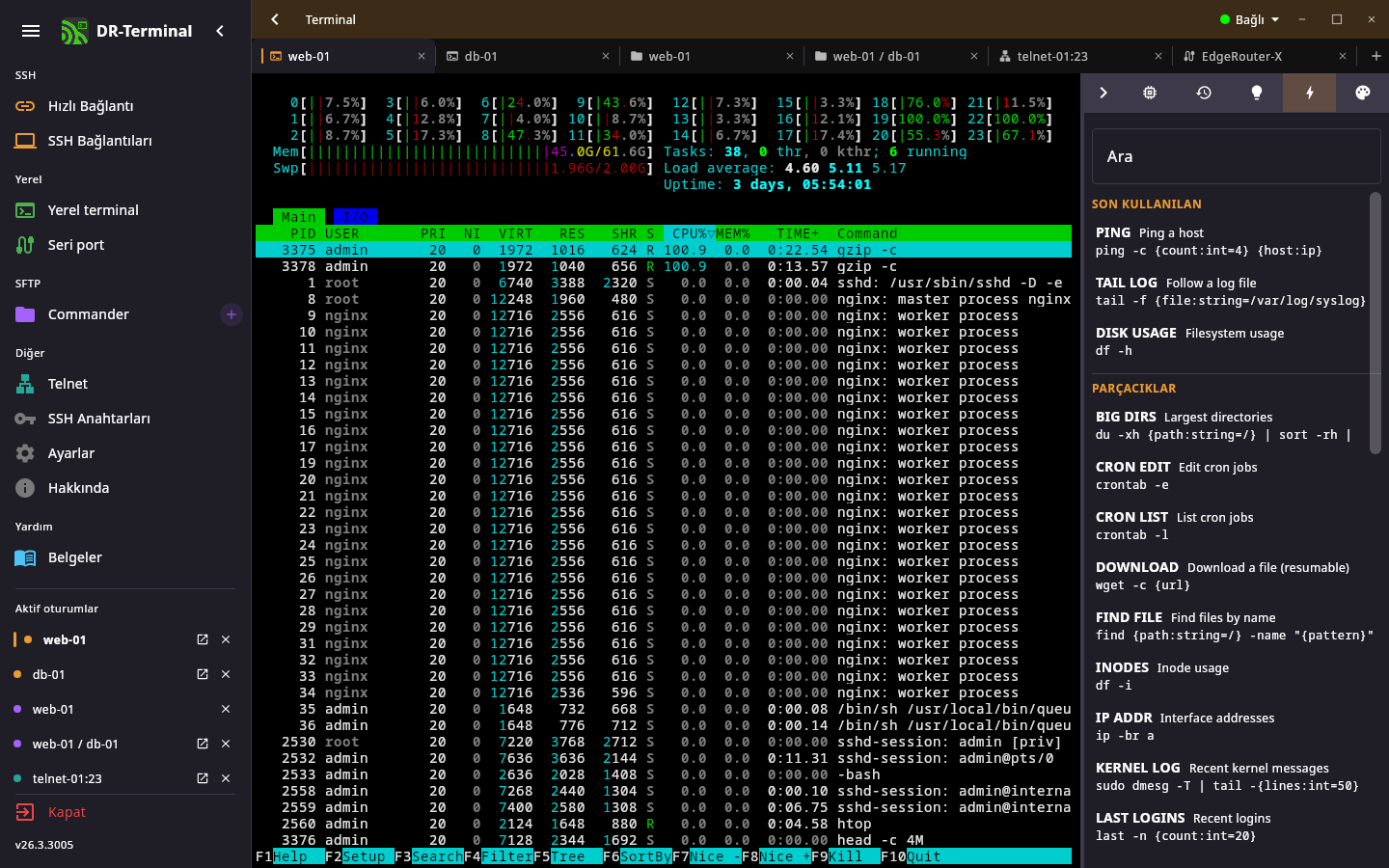Open command history clock panel
This screenshot has width=1389, height=868.
[1204, 93]
